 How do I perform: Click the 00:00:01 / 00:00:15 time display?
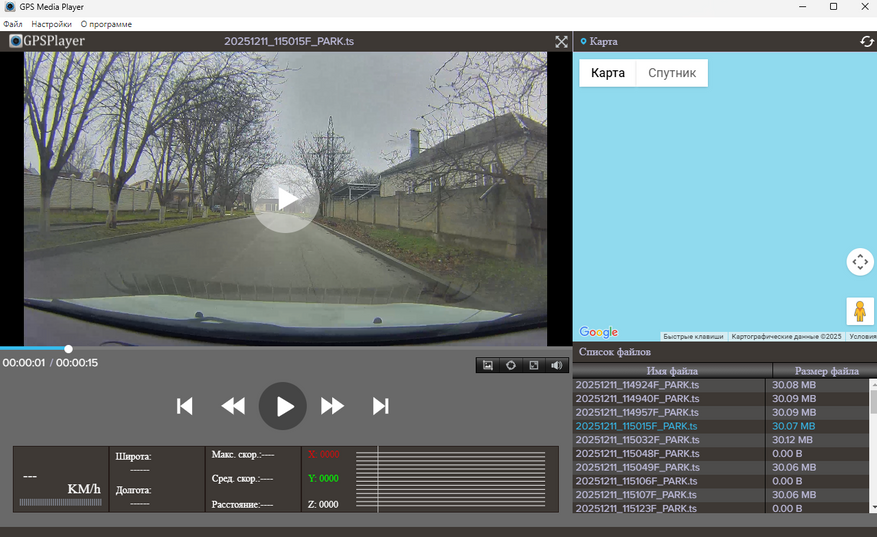(x=50, y=363)
